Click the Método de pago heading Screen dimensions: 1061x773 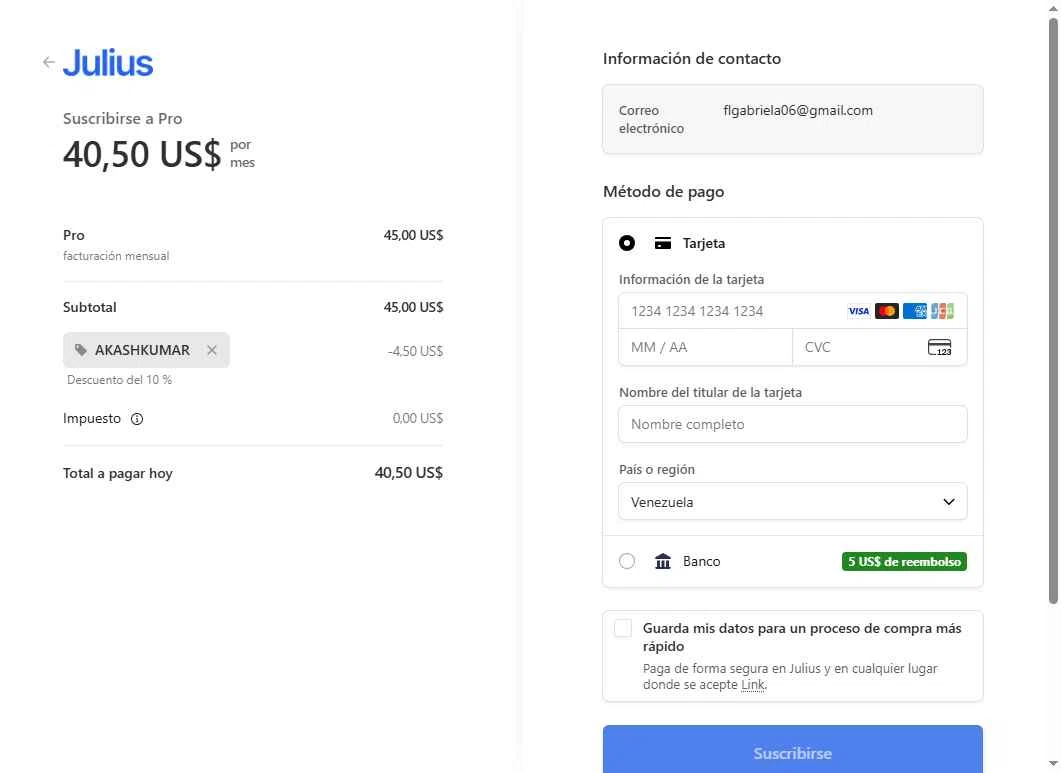click(663, 192)
